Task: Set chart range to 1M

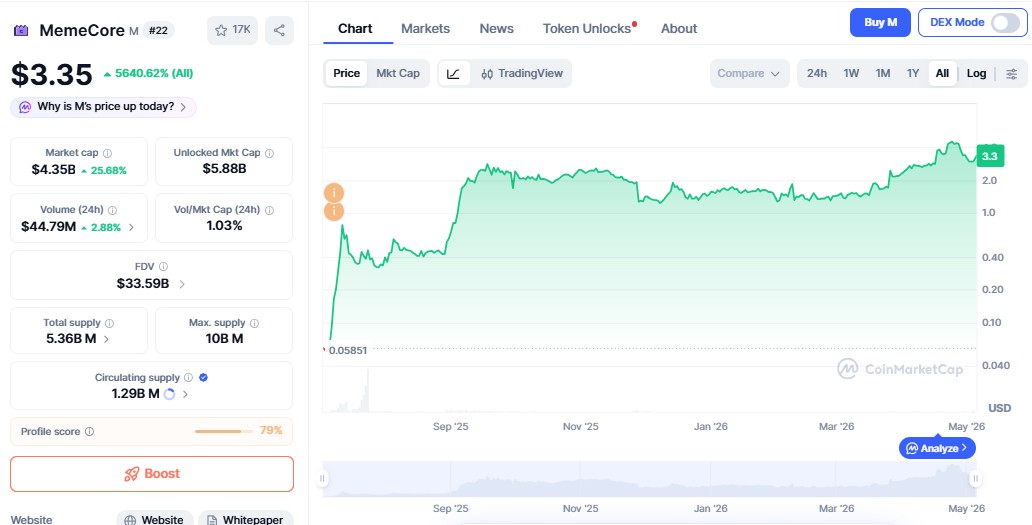Action: pyautogui.click(x=883, y=73)
